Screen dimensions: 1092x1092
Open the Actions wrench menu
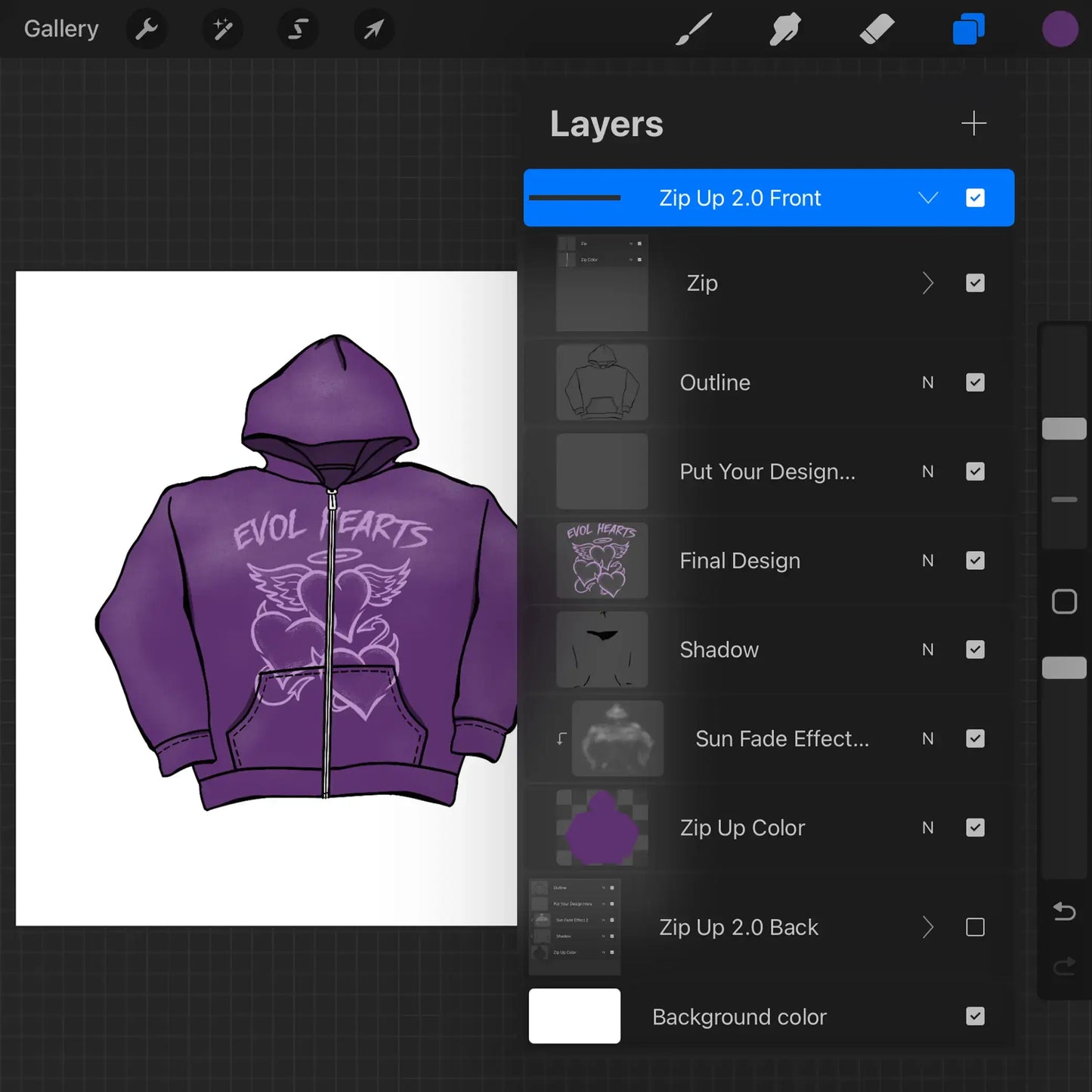tap(147, 29)
